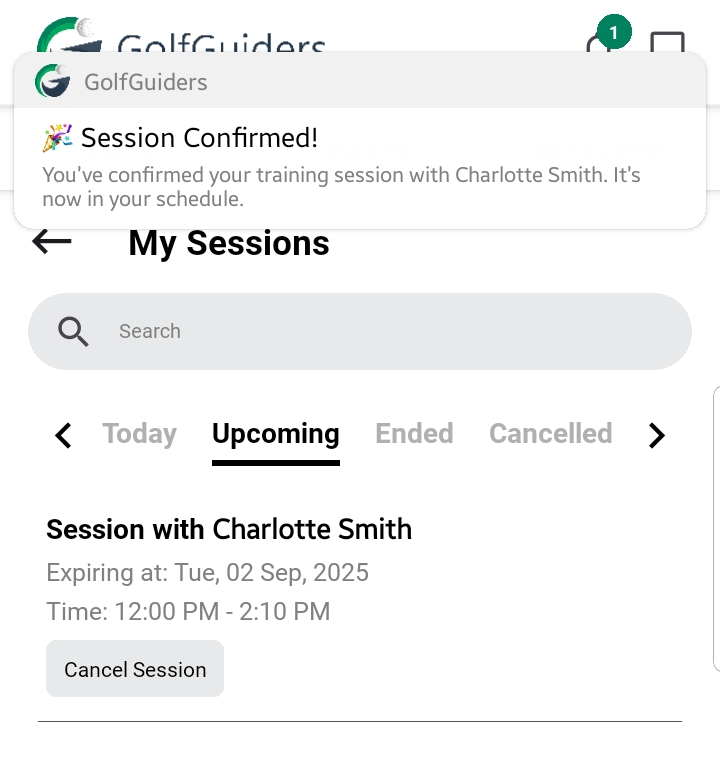Switch to the Today tab
This screenshot has height=762, width=720.
pos(139,434)
